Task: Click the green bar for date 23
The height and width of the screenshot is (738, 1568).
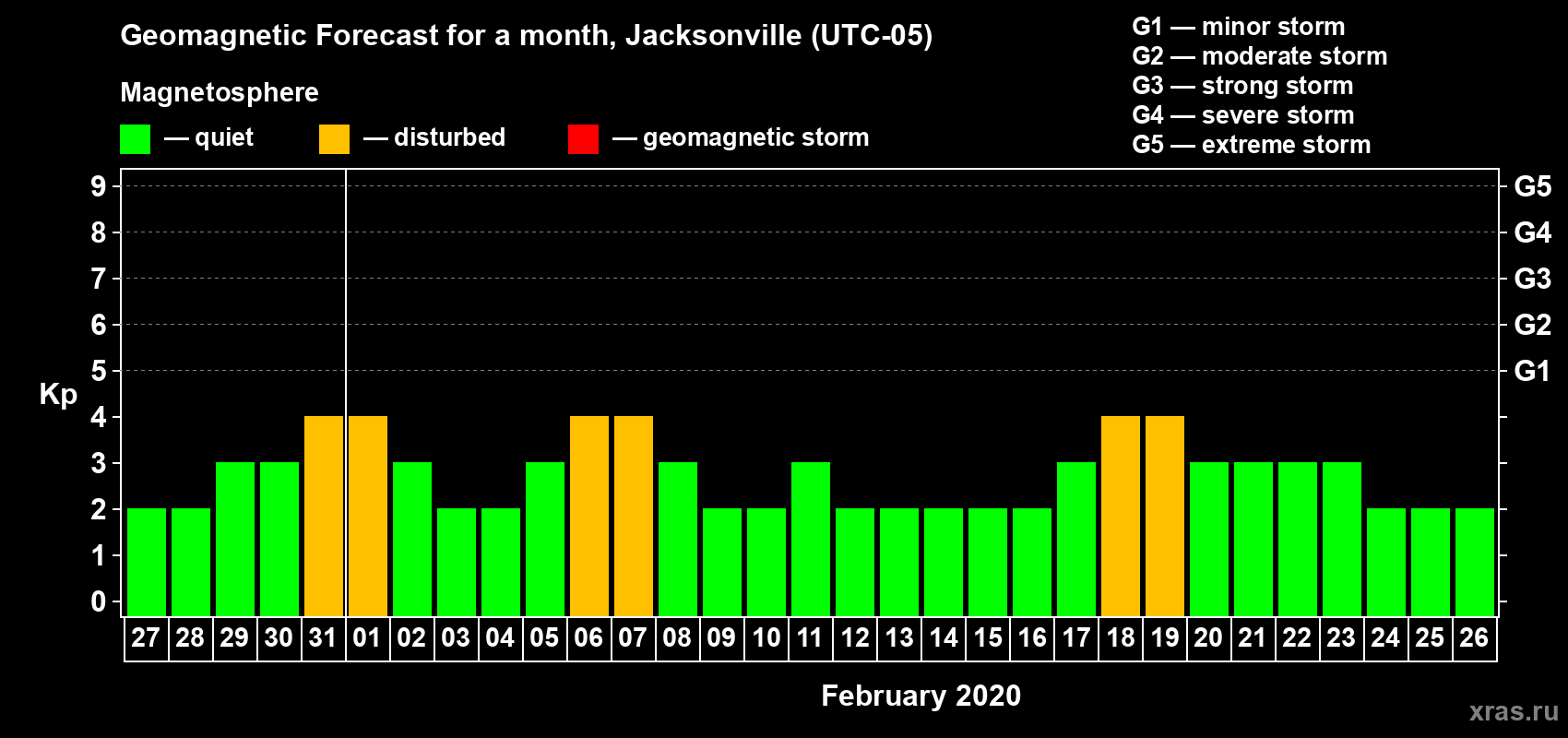Action: coord(1342,539)
